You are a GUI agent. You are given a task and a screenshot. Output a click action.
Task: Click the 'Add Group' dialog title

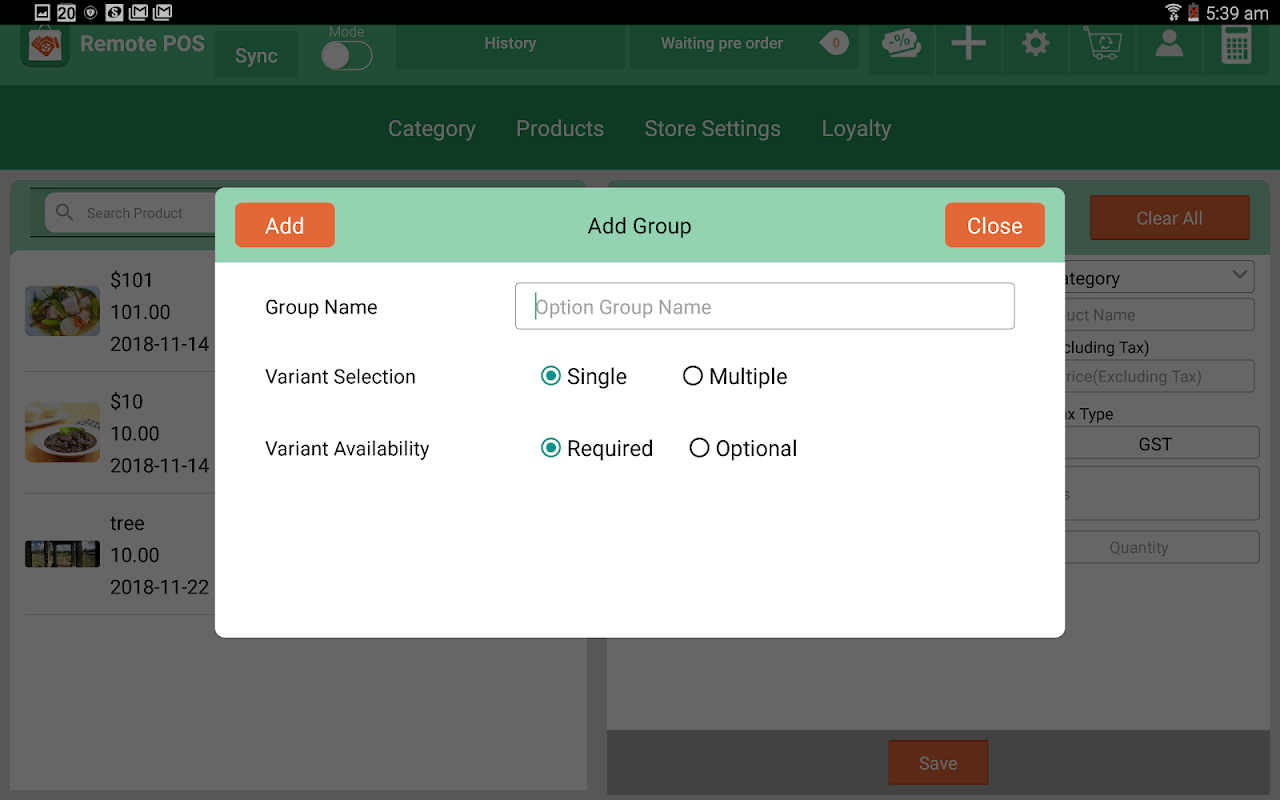[640, 226]
